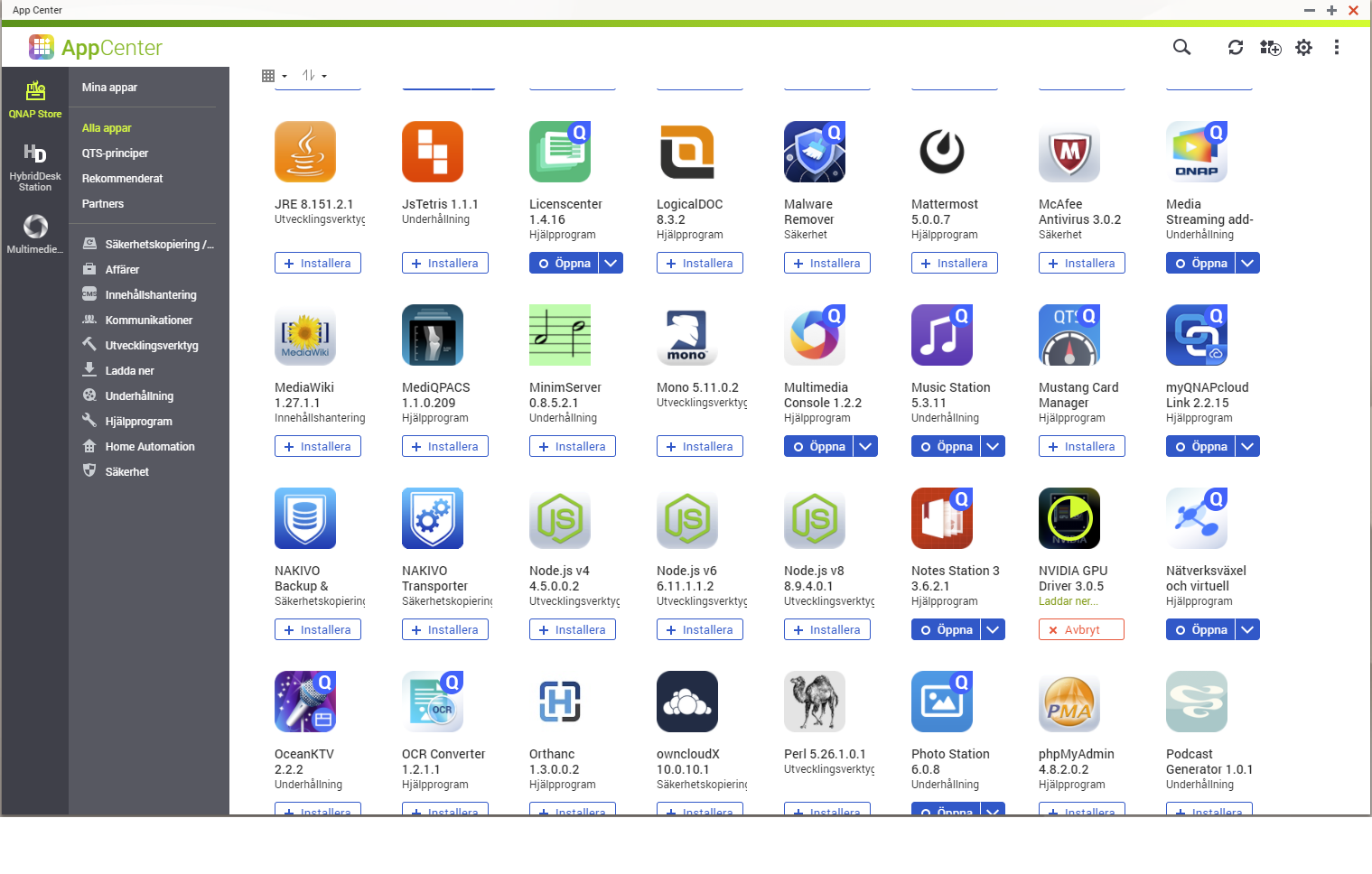Click the Notes Station 3 icon

click(x=942, y=518)
